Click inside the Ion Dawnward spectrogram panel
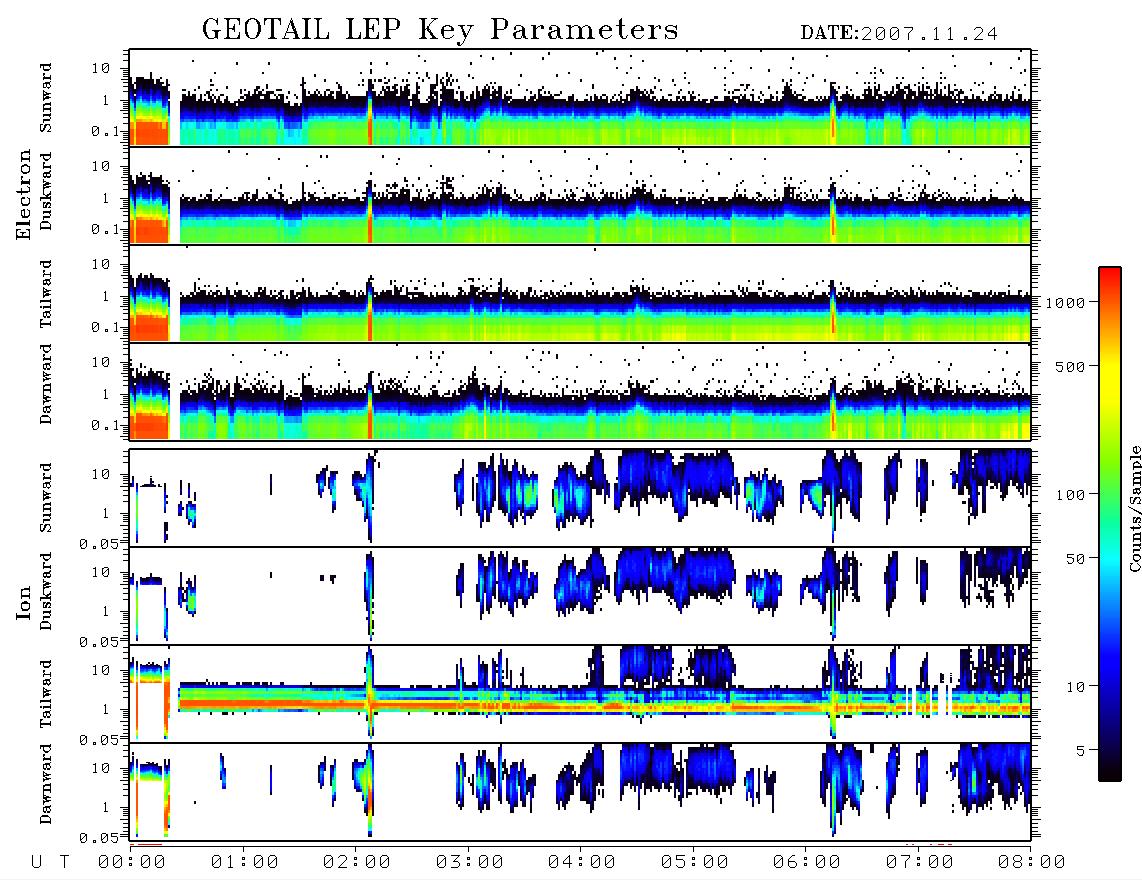This screenshot has width=1142, height=880. (x=580, y=791)
